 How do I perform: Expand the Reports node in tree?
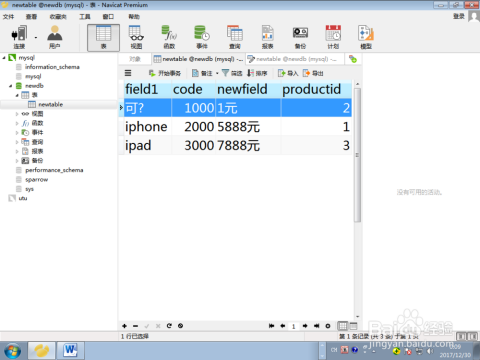pos(17,151)
